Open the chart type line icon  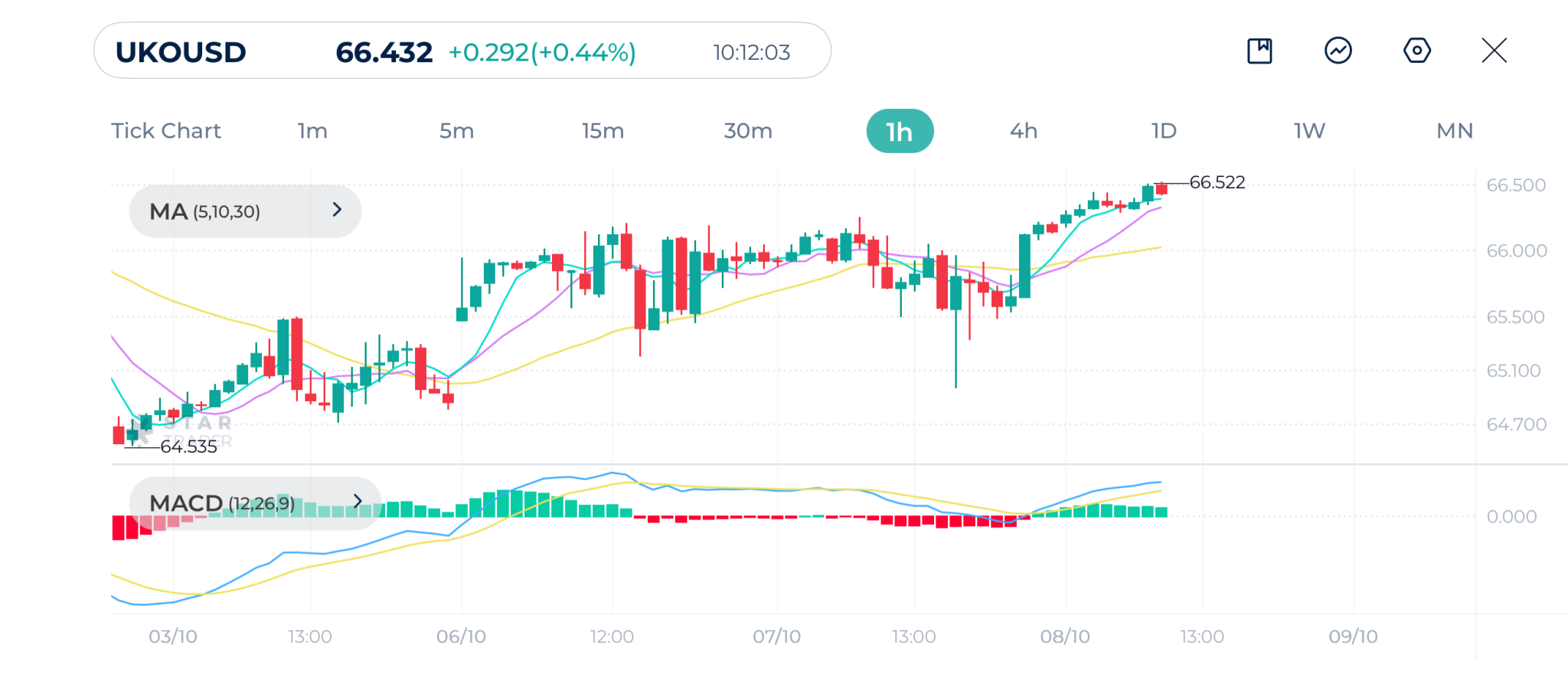click(1338, 51)
